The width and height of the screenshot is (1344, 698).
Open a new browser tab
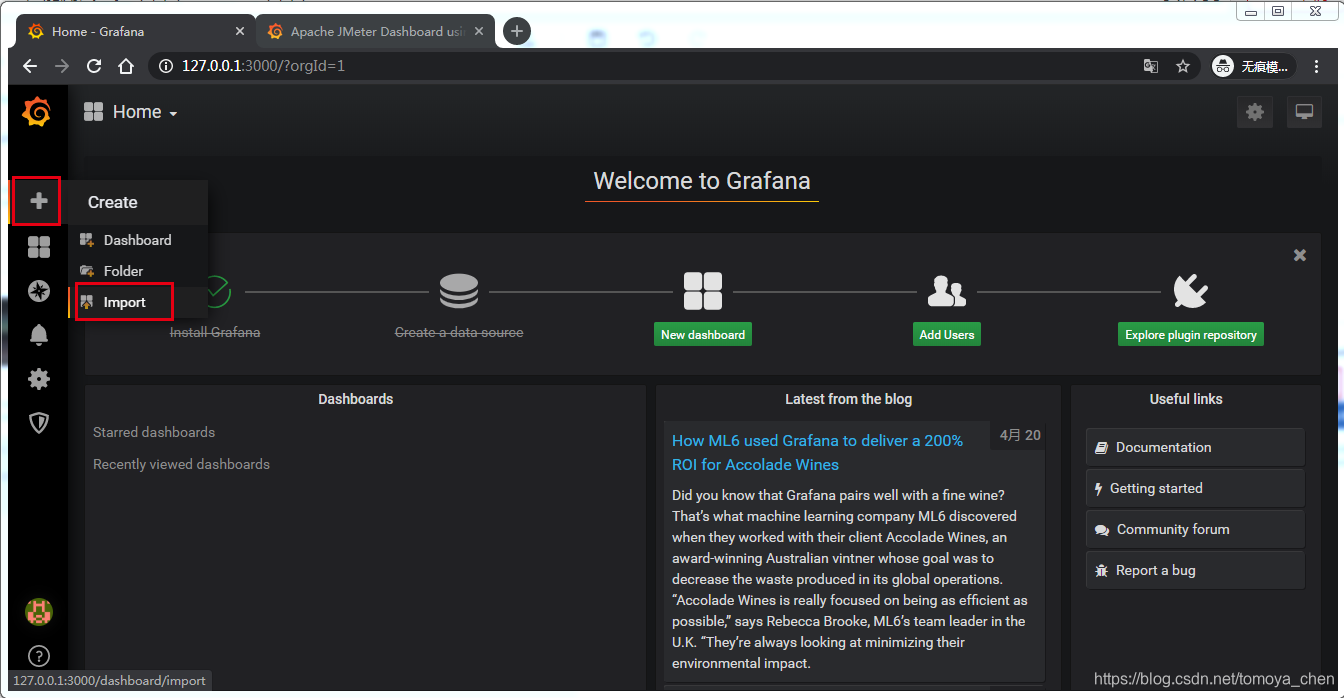(x=516, y=31)
